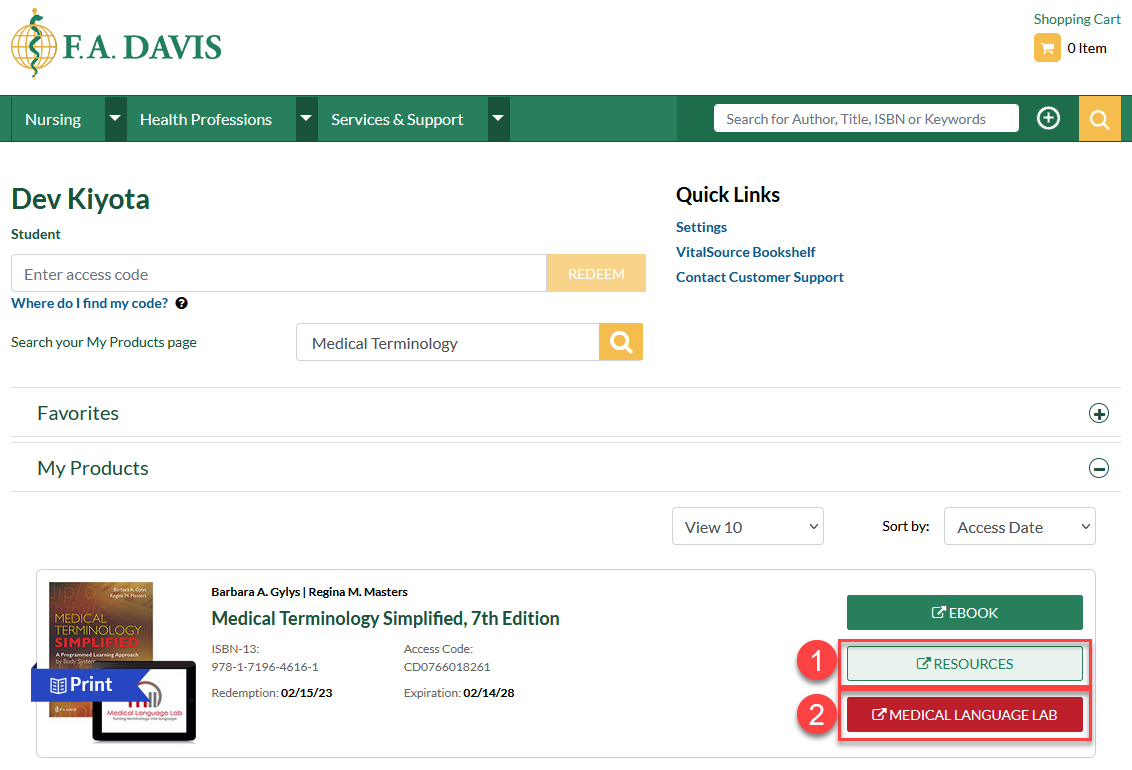The height and width of the screenshot is (770, 1132).
Task: Click the ISBN 978-1-7196-4616-1 text
Action: [x=265, y=667]
